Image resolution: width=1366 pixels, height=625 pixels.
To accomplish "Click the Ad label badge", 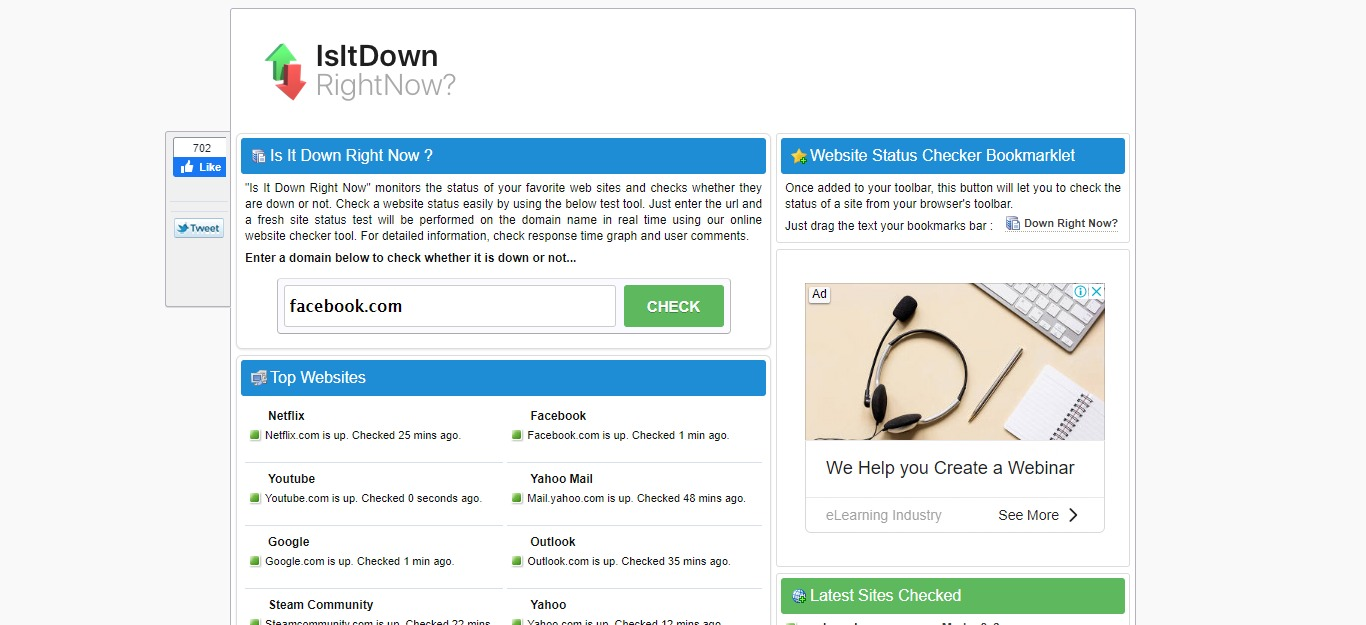I will tap(820, 294).
